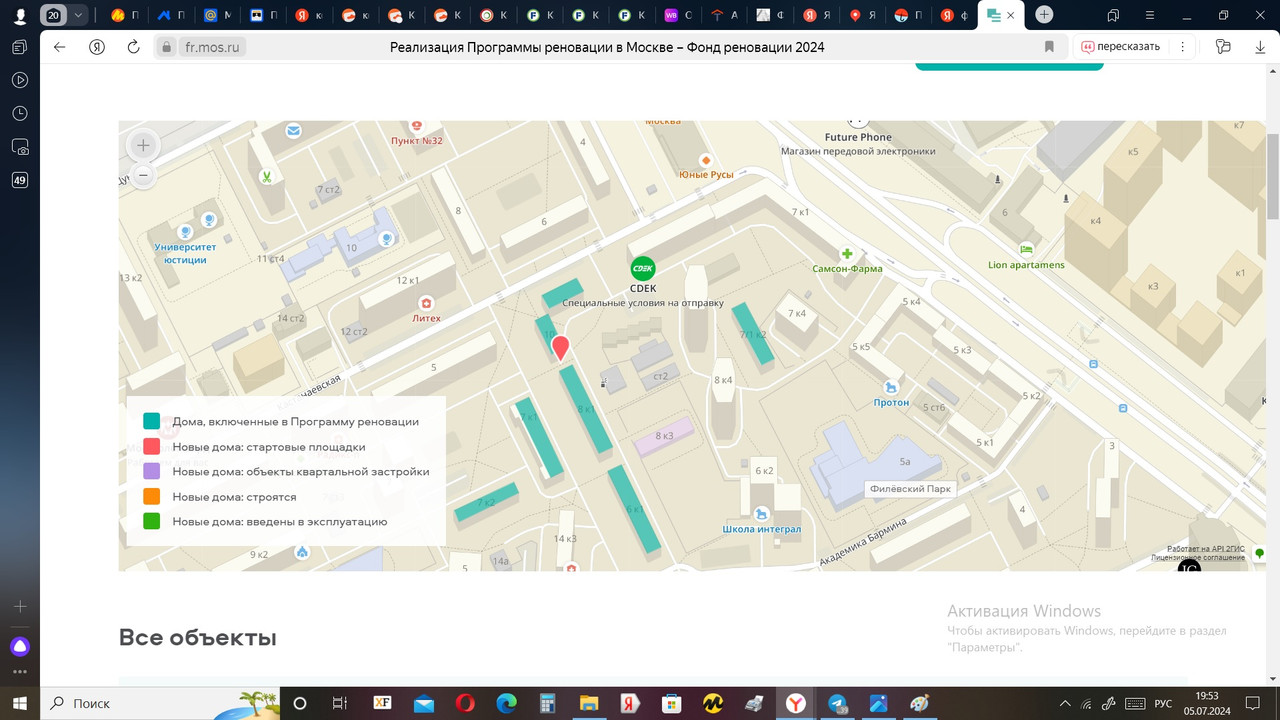Expand the hidden system tray icons chevron
Image resolution: width=1280 pixels, height=720 pixels.
click(x=1063, y=704)
